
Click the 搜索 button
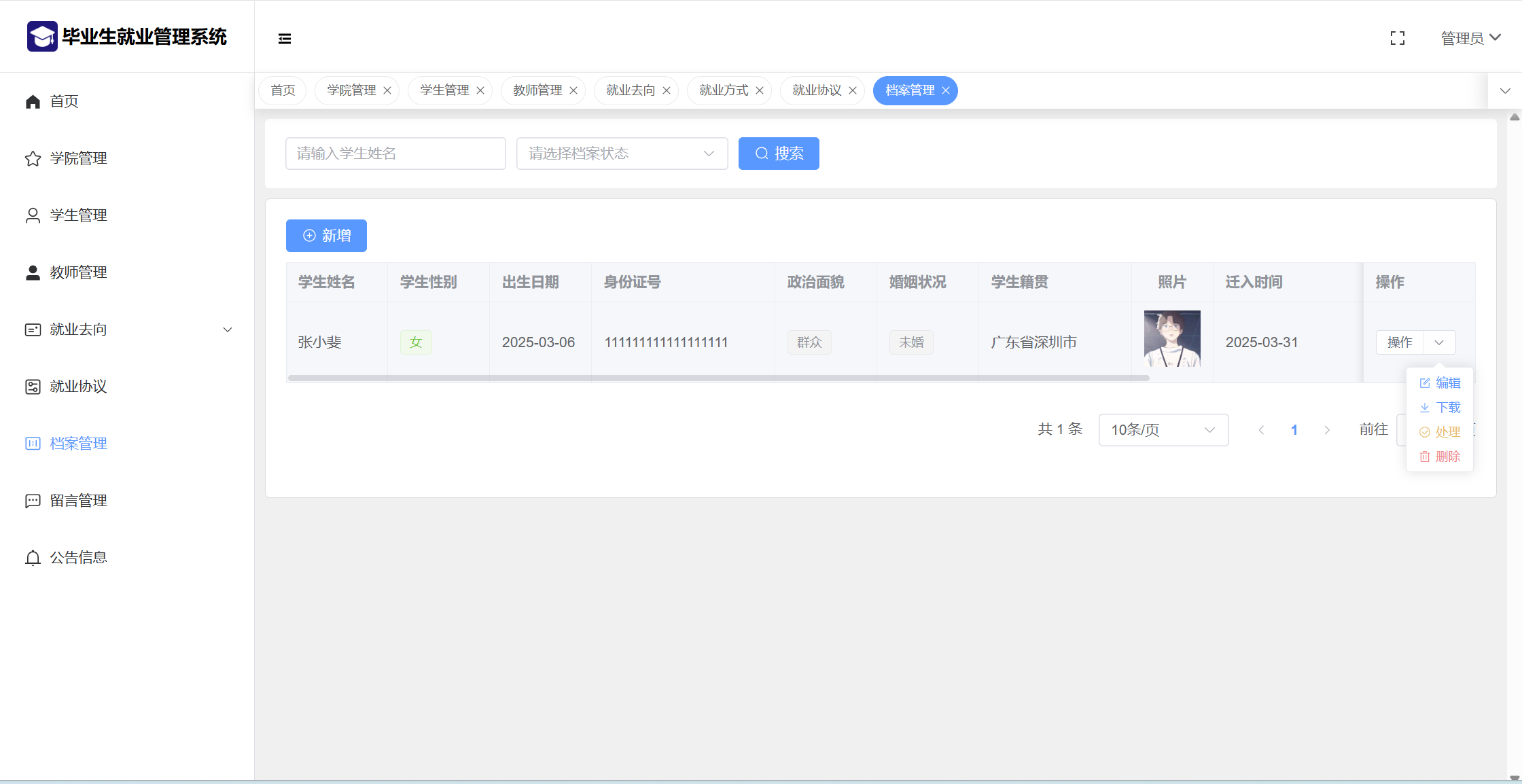(x=779, y=154)
